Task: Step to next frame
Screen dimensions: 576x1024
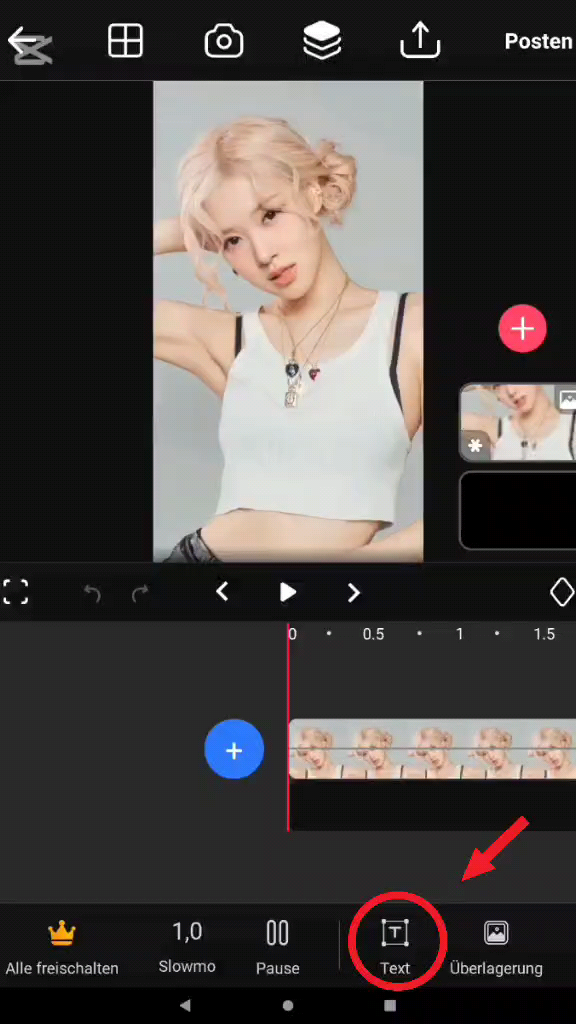Action: click(x=353, y=592)
